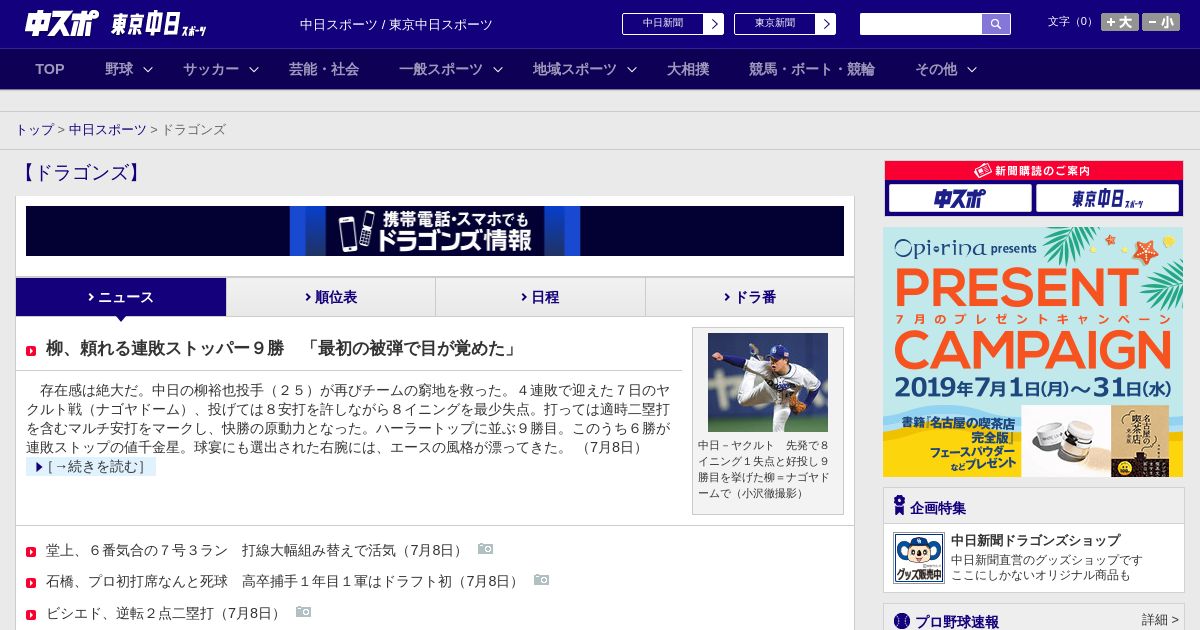Click 詳細 > link in プロ野球速報
The image size is (1200, 630).
tap(1160, 620)
